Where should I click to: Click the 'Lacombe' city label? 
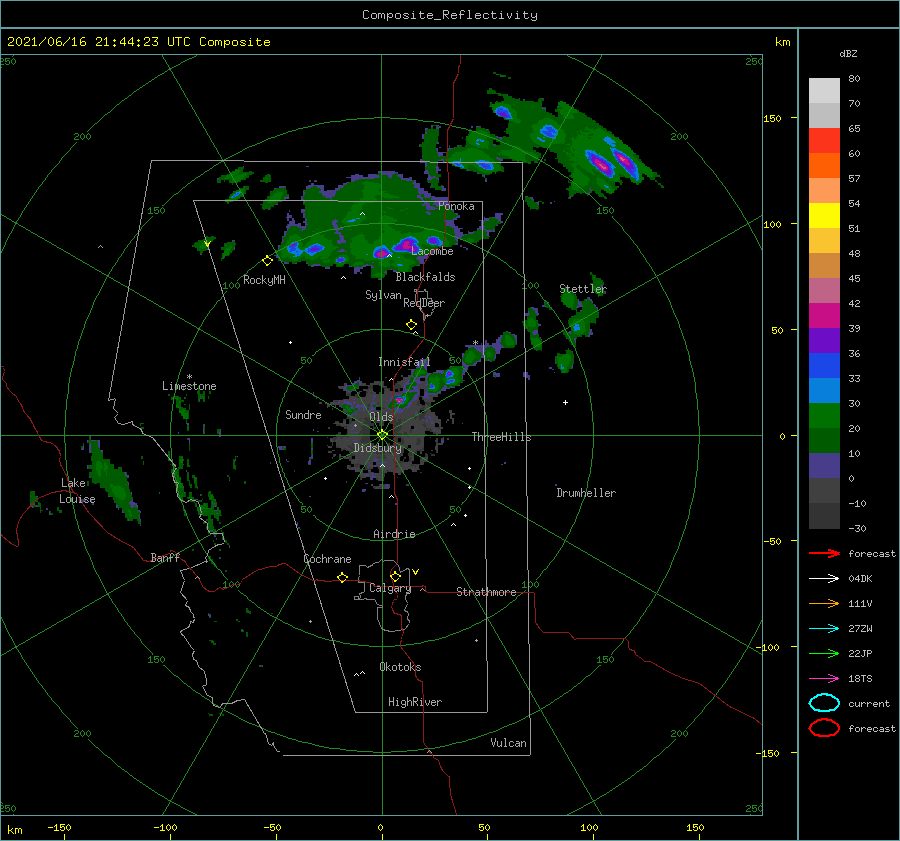pos(432,251)
